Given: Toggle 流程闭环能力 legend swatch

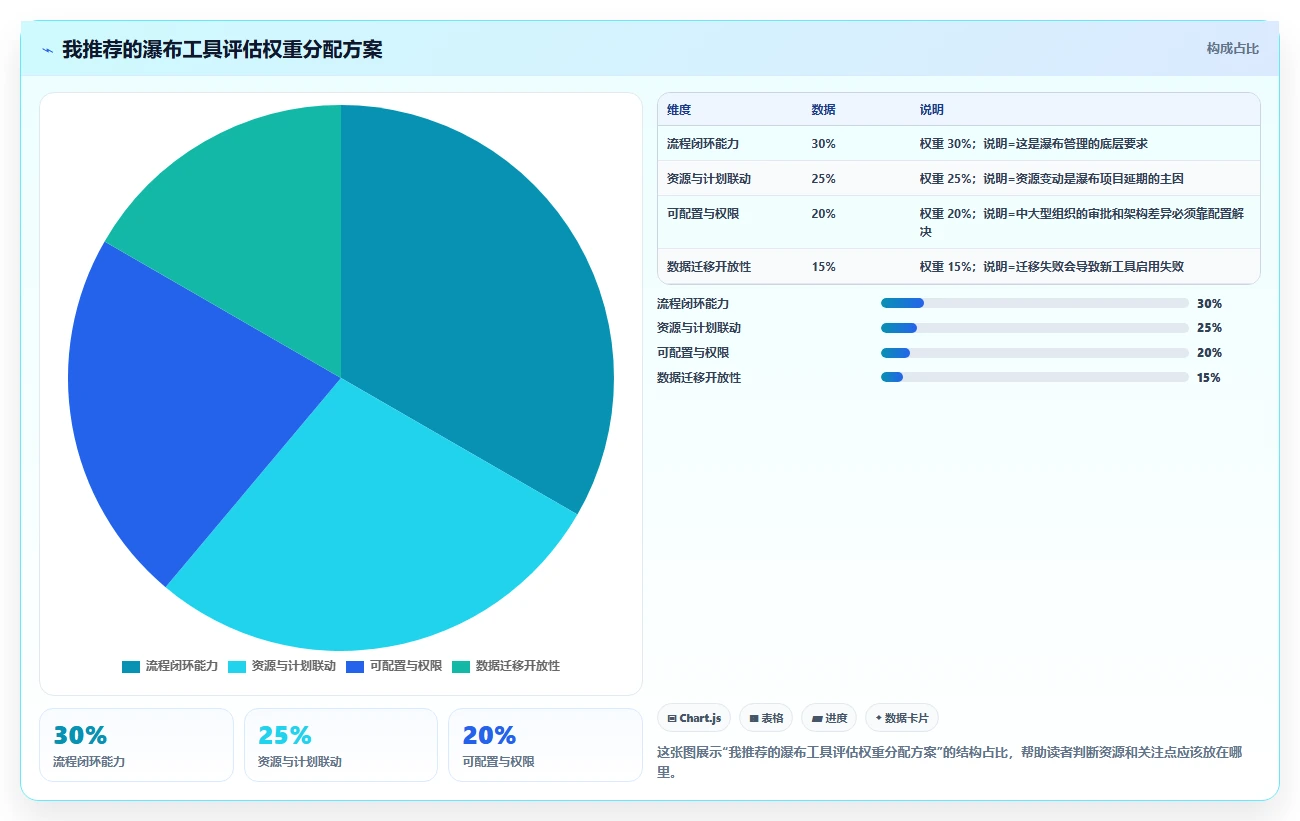Looking at the screenshot, I should click(131, 666).
